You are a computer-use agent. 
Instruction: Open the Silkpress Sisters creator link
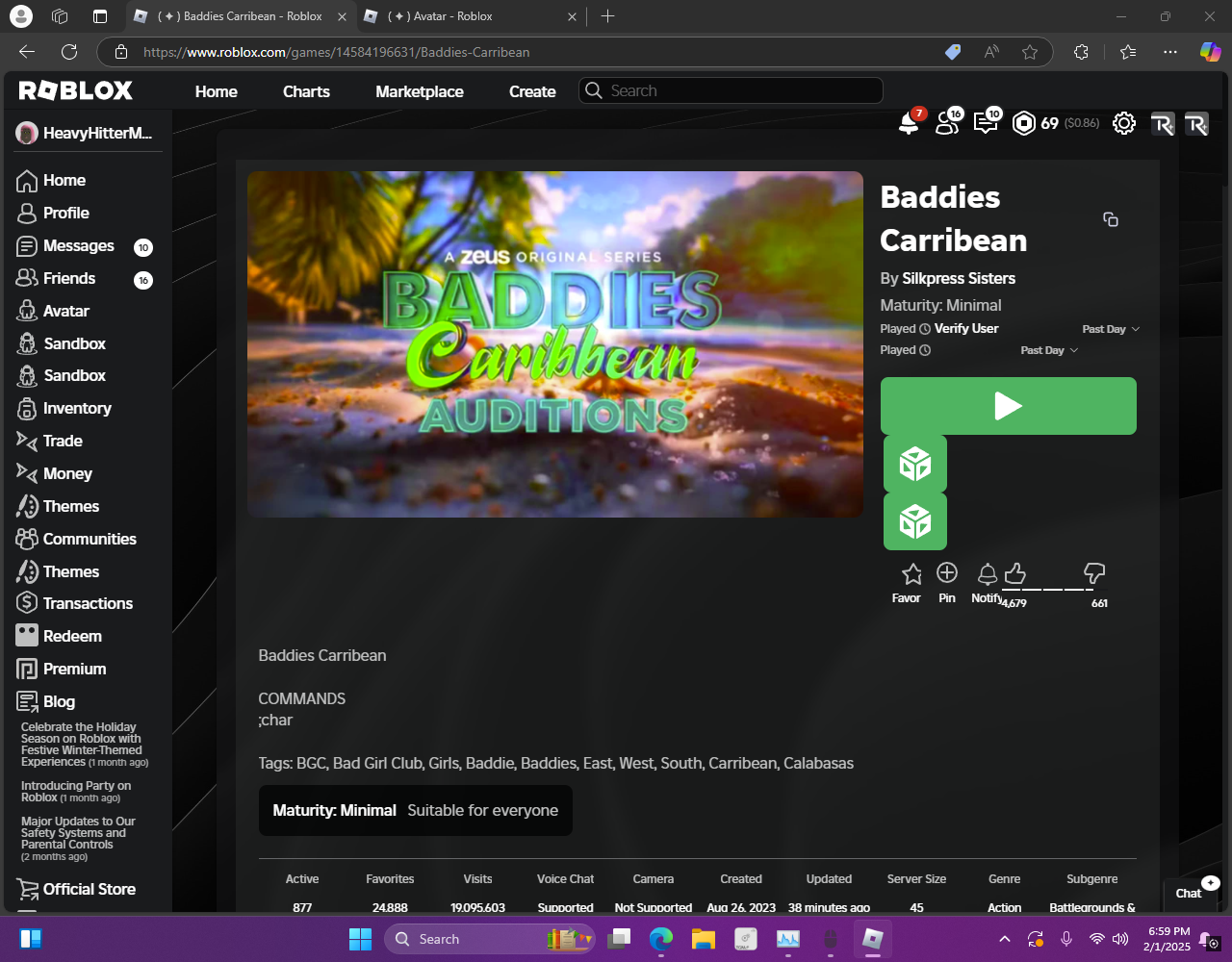coord(959,279)
